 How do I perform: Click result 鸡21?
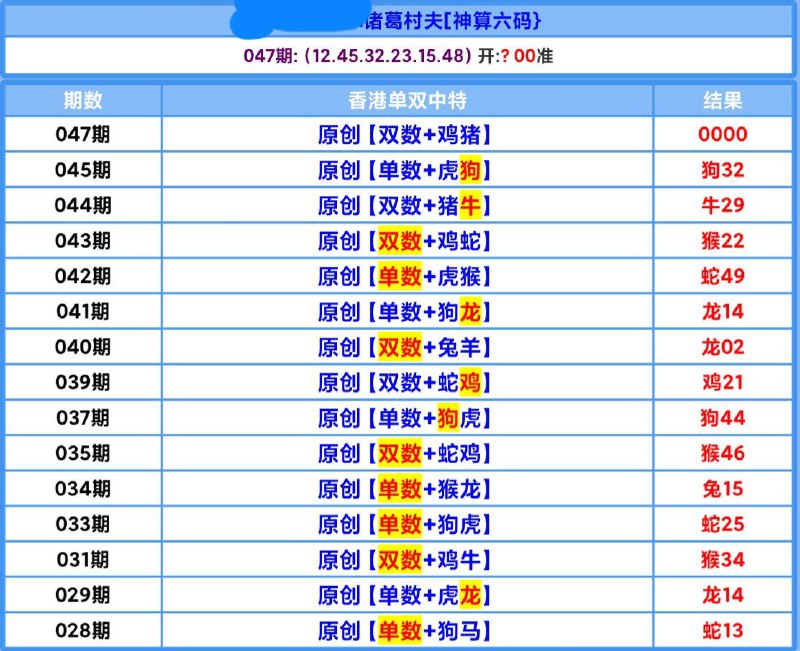(722, 382)
